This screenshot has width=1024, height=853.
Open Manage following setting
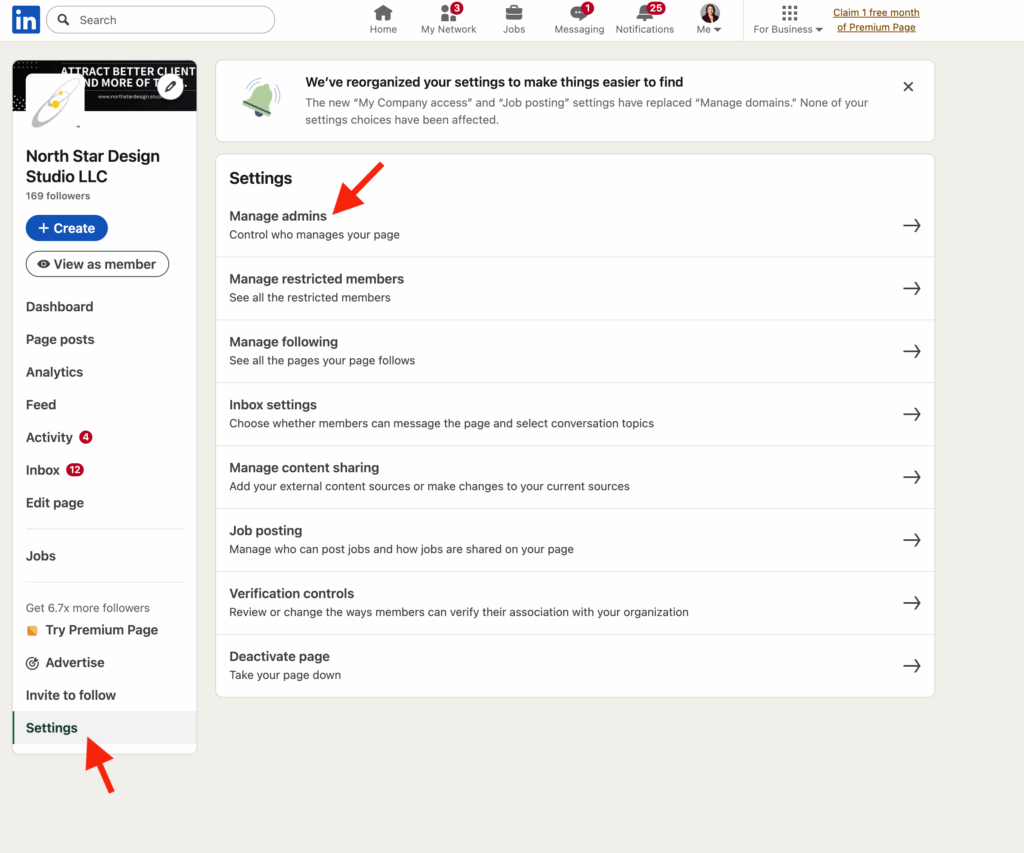click(575, 351)
